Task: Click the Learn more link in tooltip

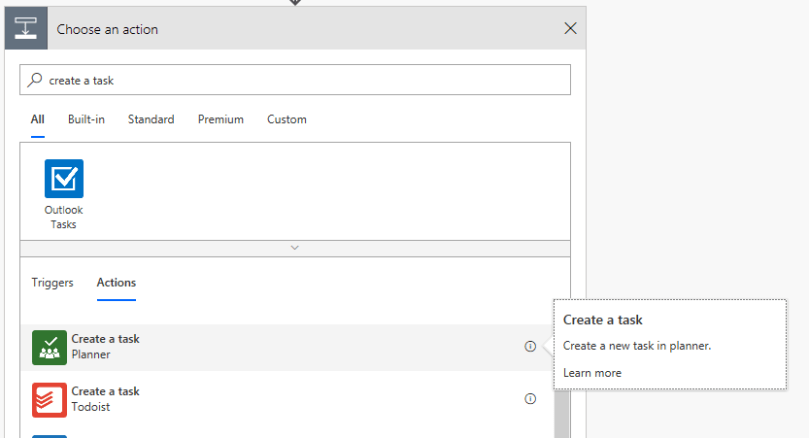Action: click(x=592, y=373)
